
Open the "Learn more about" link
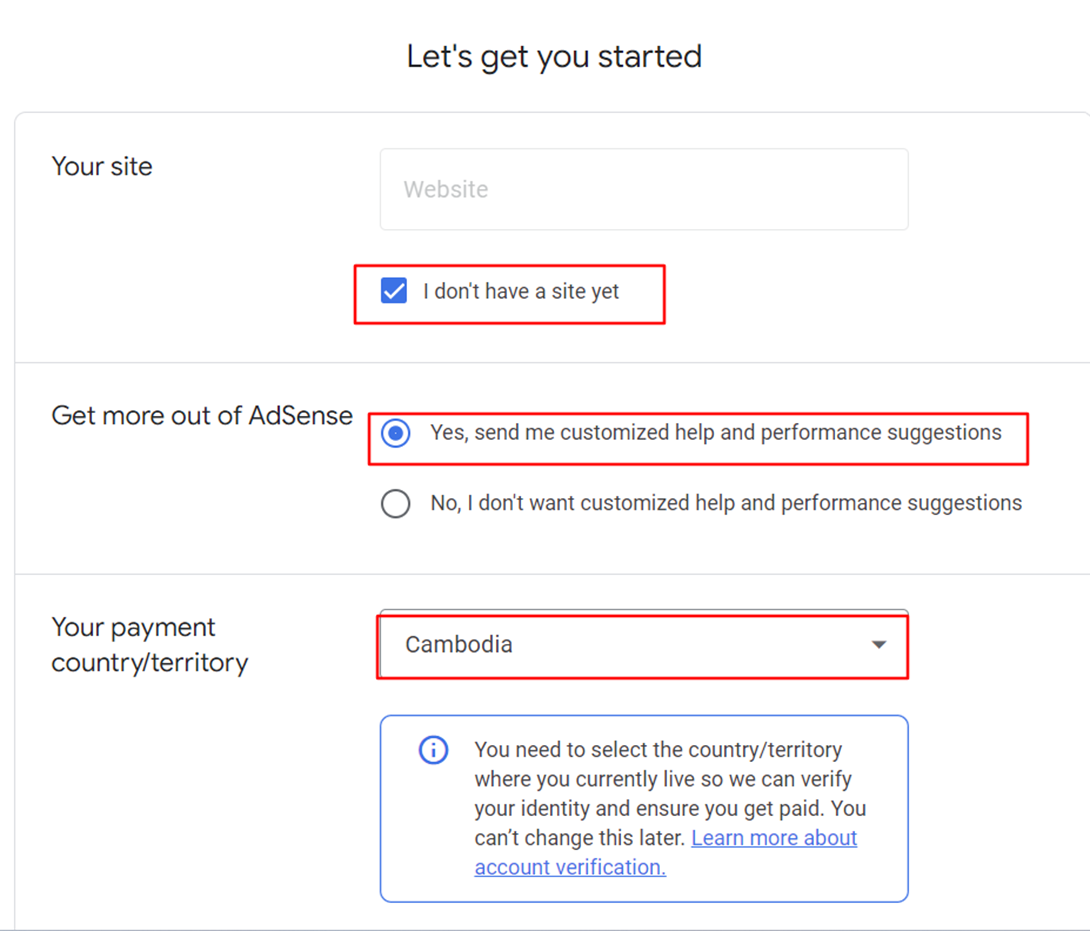coord(774,838)
